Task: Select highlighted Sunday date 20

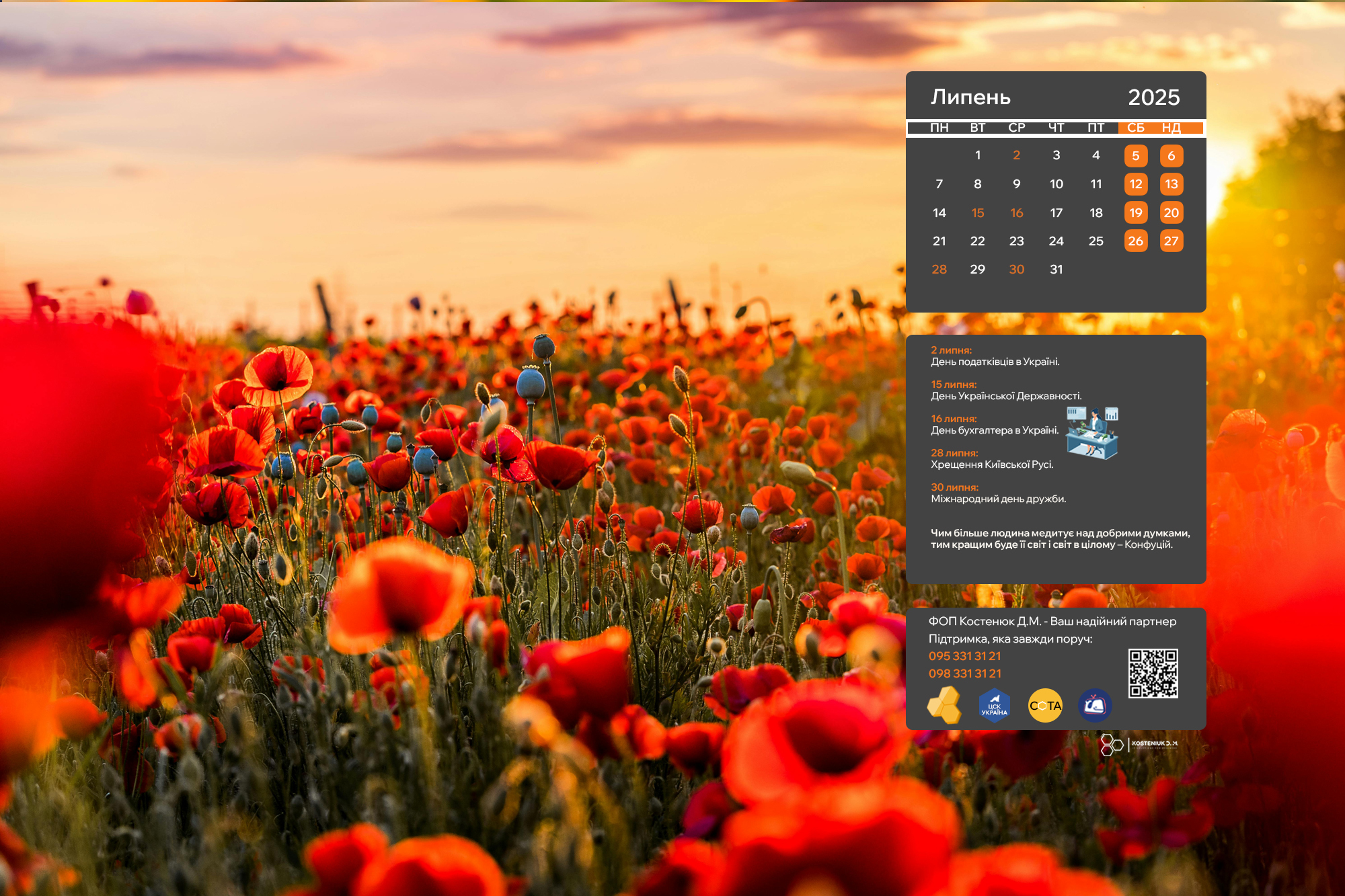Action: point(1171,213)
